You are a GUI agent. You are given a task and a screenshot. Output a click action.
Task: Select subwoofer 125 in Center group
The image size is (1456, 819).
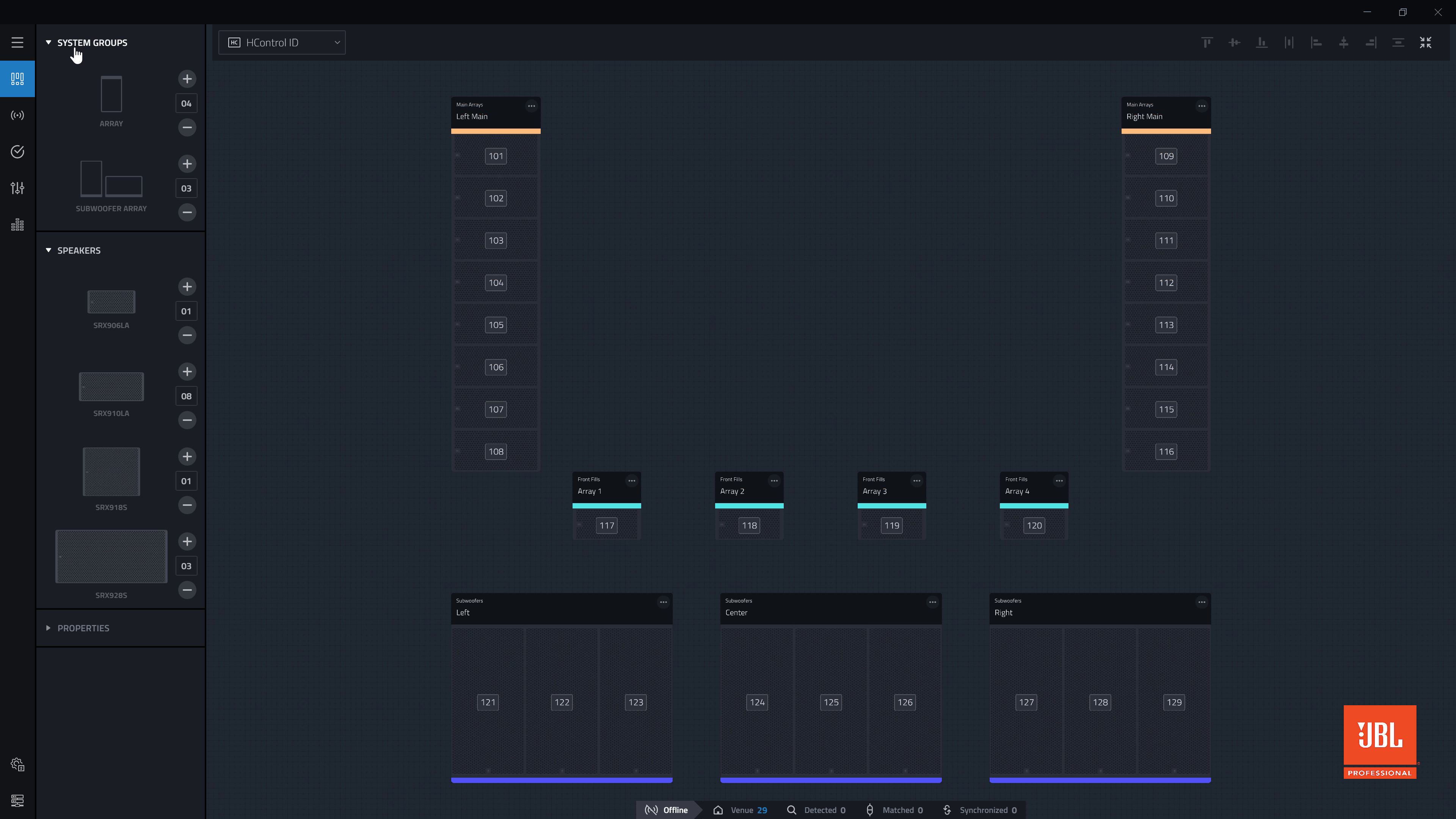click(x=831, y=702)
